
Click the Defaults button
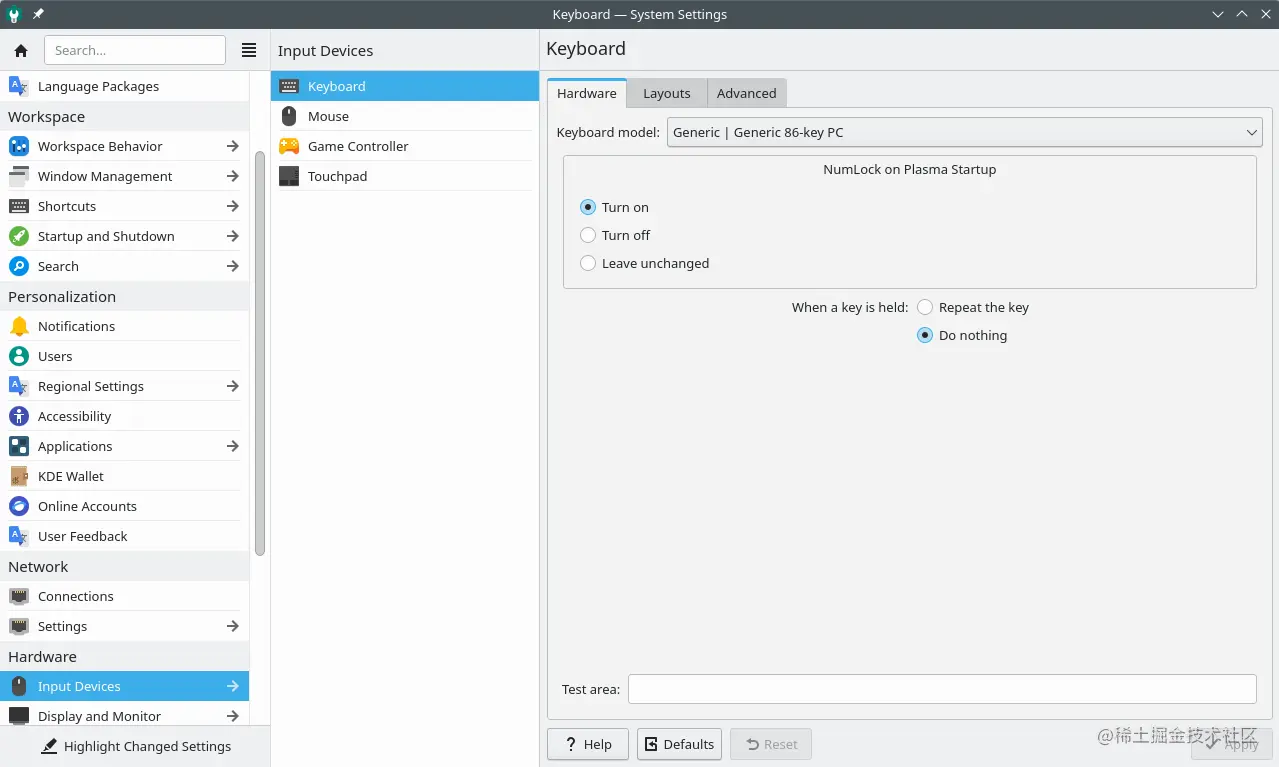click(679, 744)
